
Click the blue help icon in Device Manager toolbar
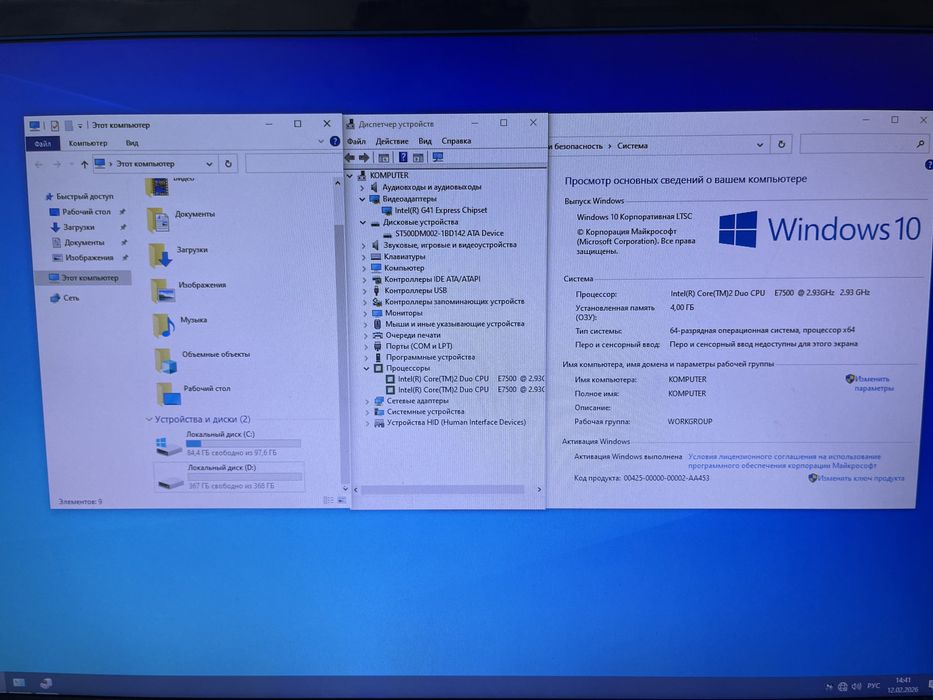[x=403, y=157]
